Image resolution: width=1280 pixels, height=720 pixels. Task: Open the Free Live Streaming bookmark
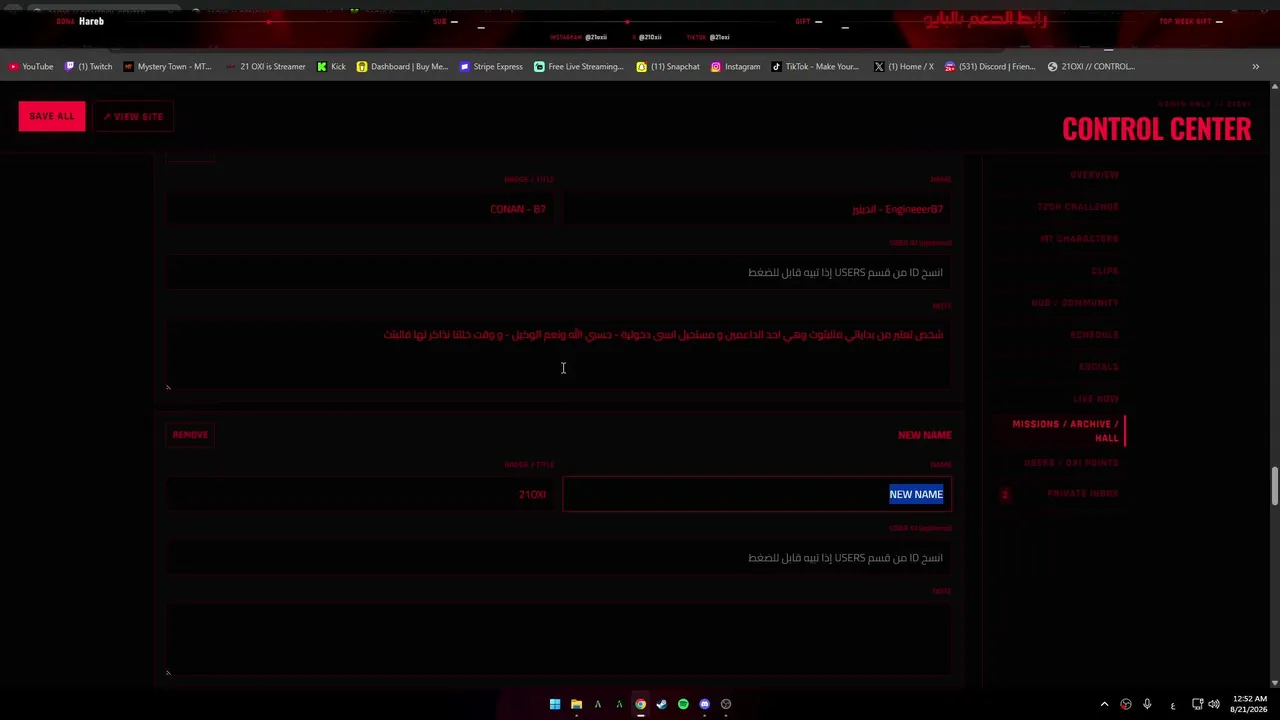coord(579,67)
